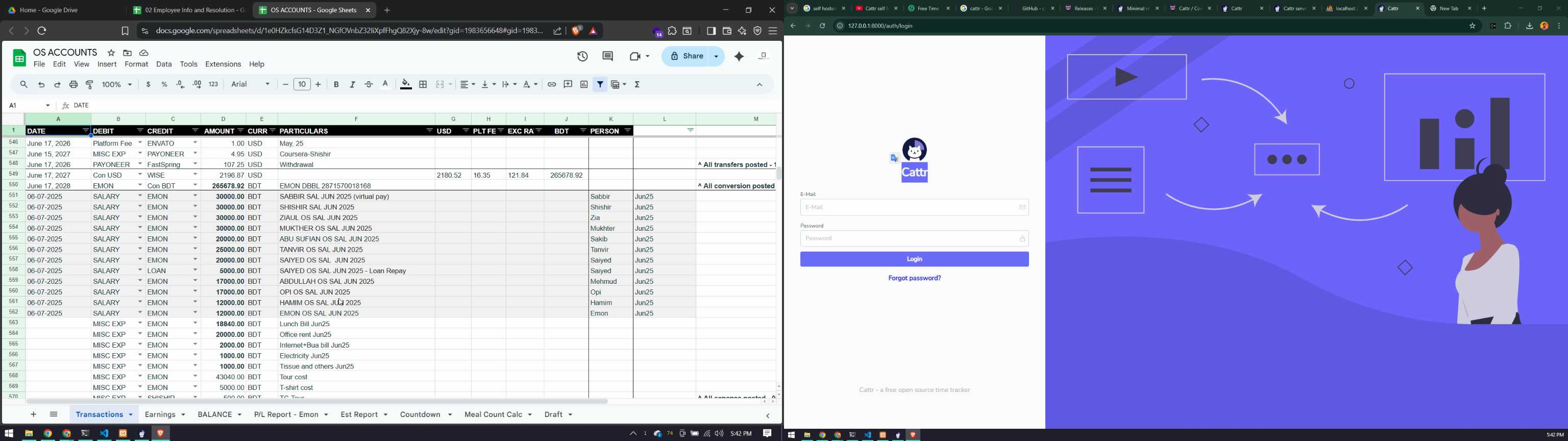
Task: Open the borders tool
Action: (x=424, y=85)
